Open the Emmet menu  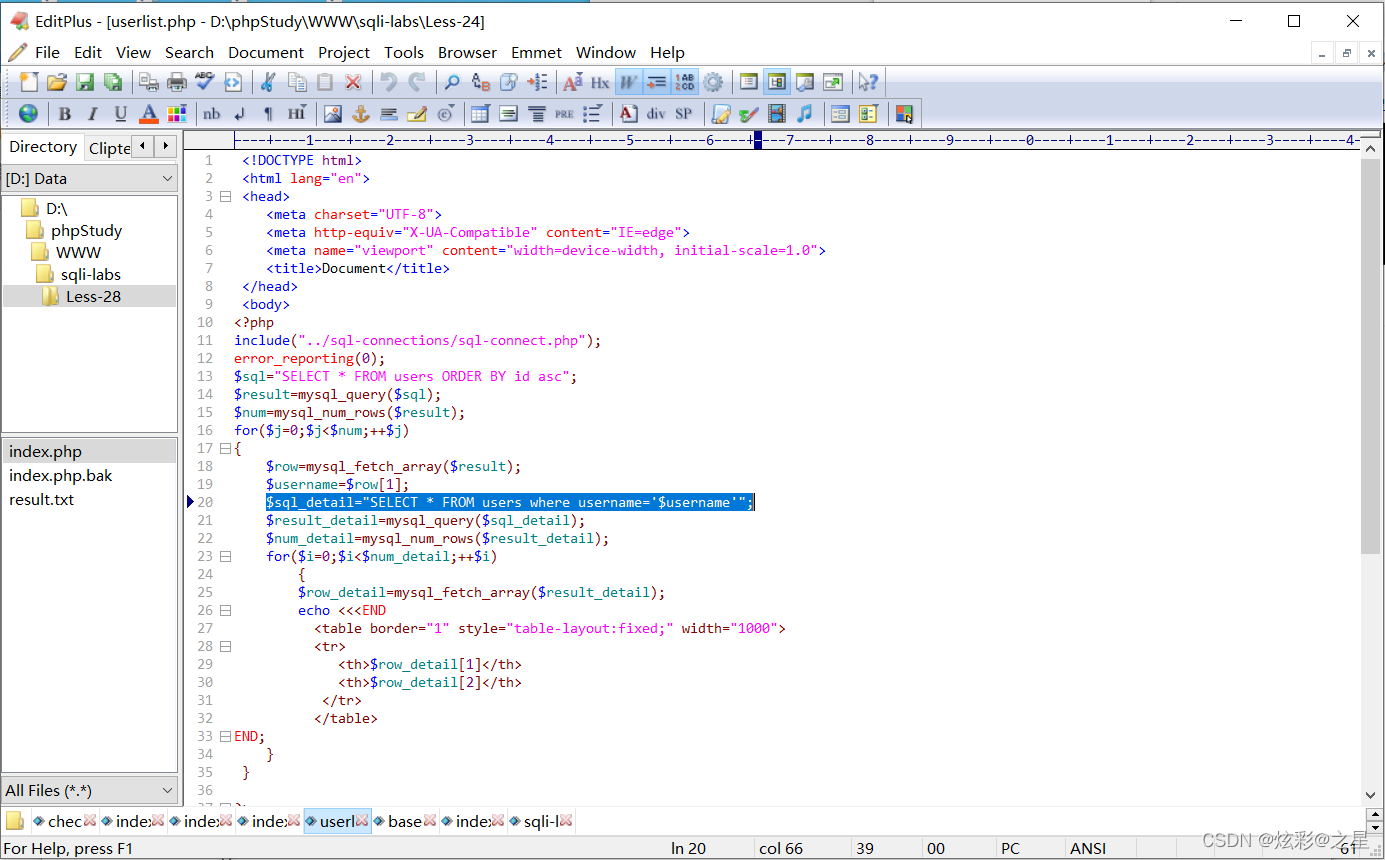(x=537, y=52)
